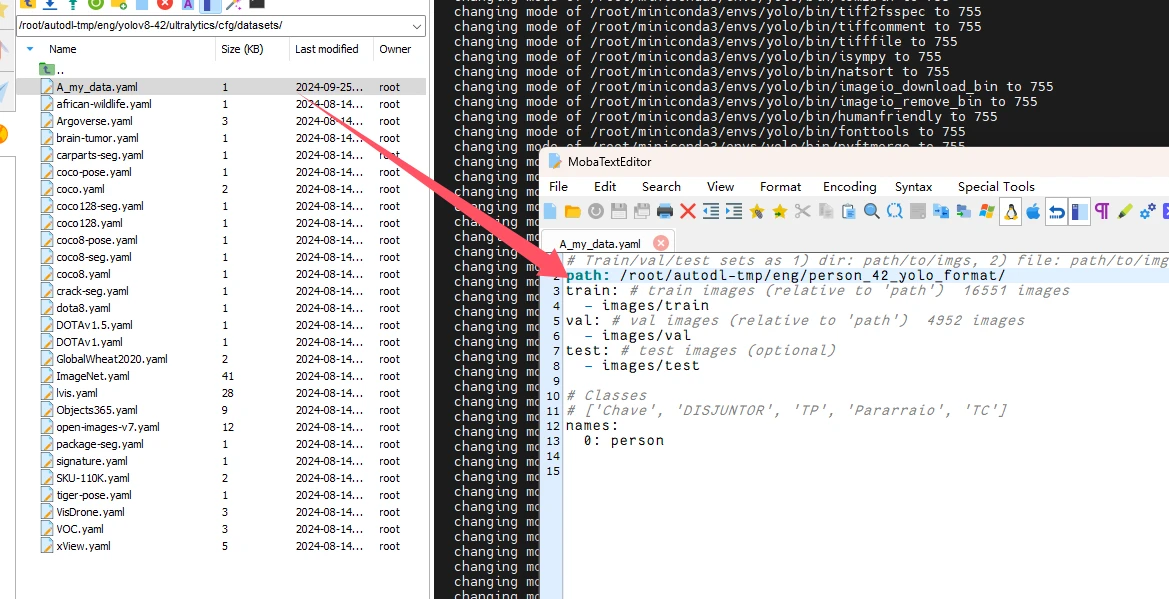Open editor settings with the blue gears icon

(x=1148, y=212)
